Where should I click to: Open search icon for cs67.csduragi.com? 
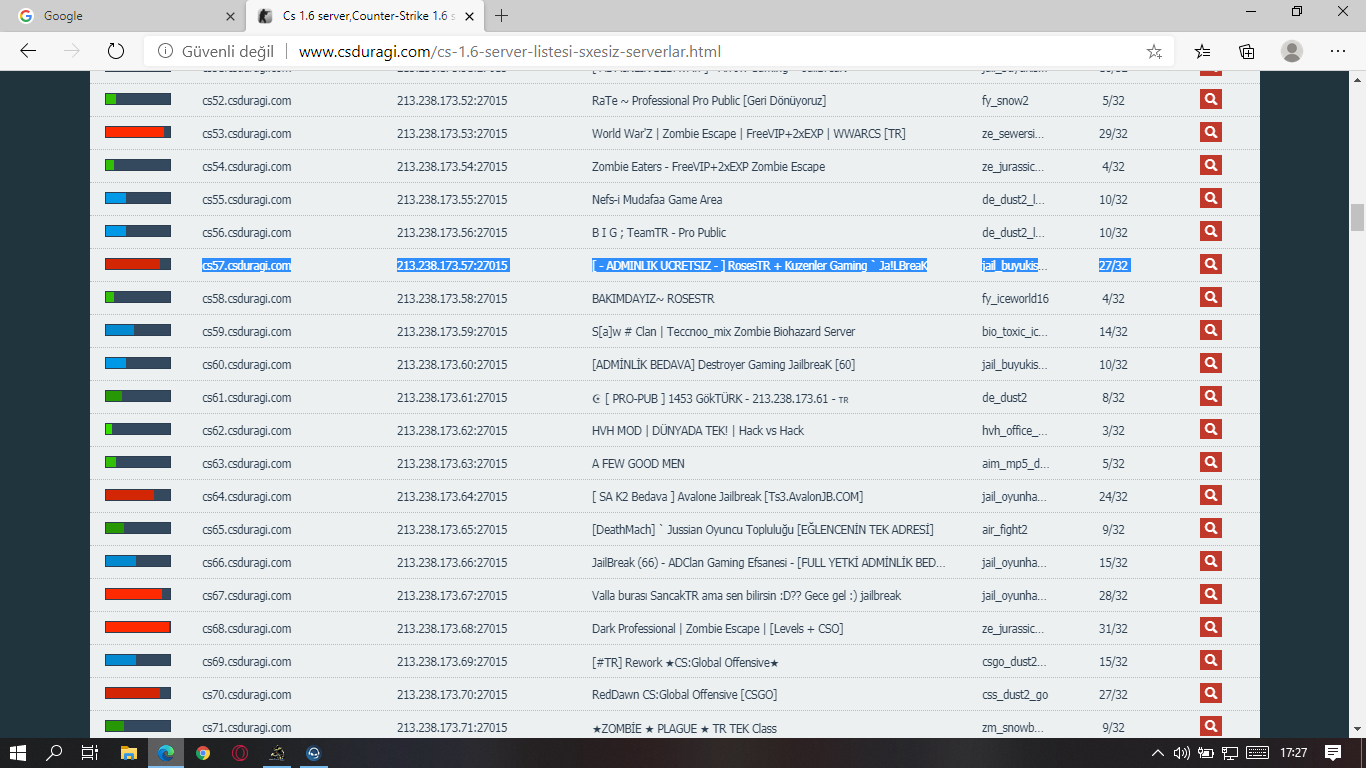tap(1211, 594)
